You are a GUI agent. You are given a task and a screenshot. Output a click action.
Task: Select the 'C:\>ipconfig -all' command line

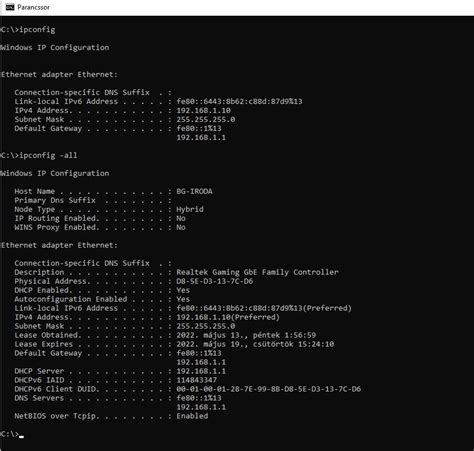pyautogui.click(x=39, y=155)
